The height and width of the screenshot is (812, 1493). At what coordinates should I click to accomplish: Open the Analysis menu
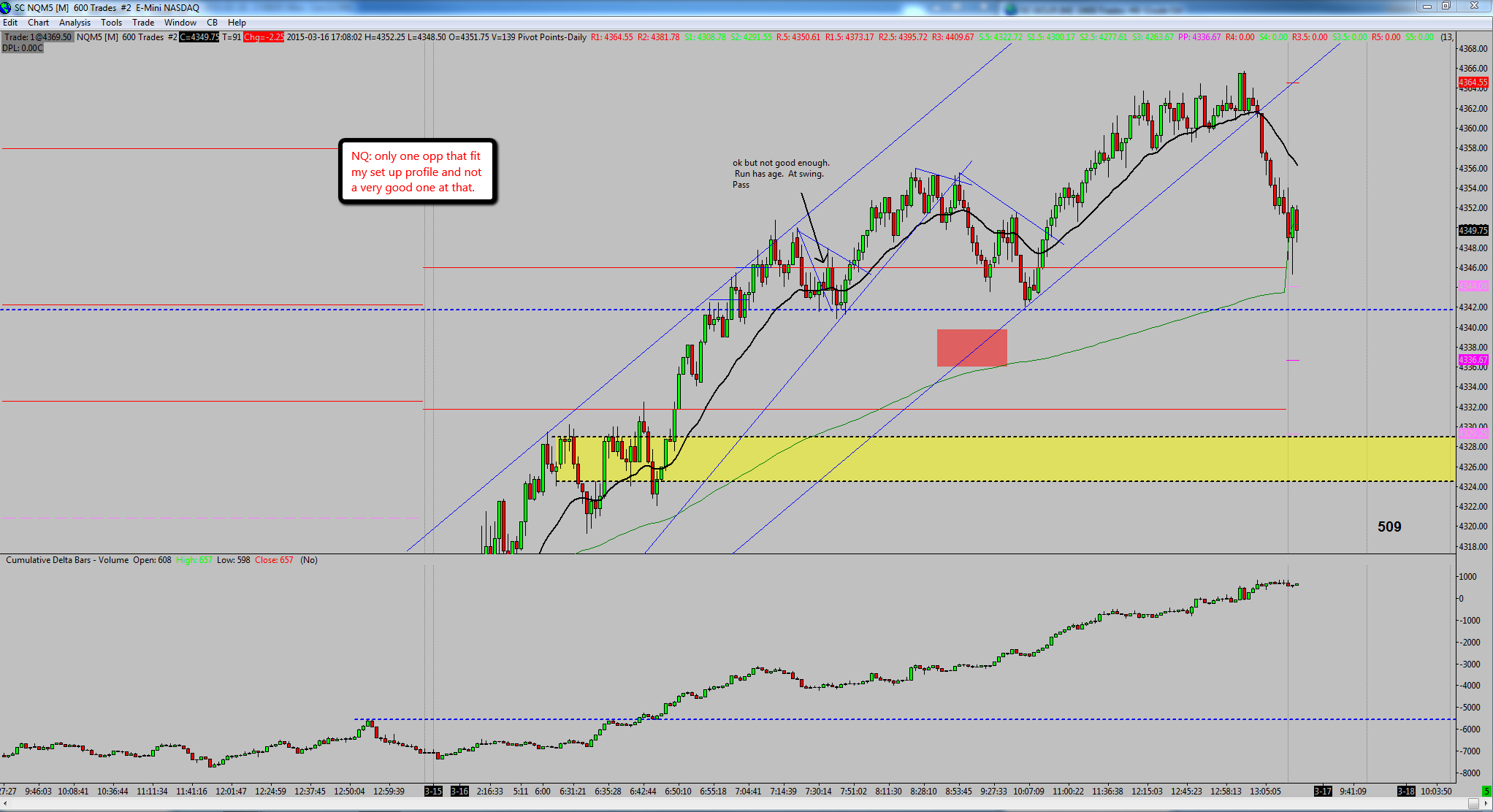tap(75, 23)
